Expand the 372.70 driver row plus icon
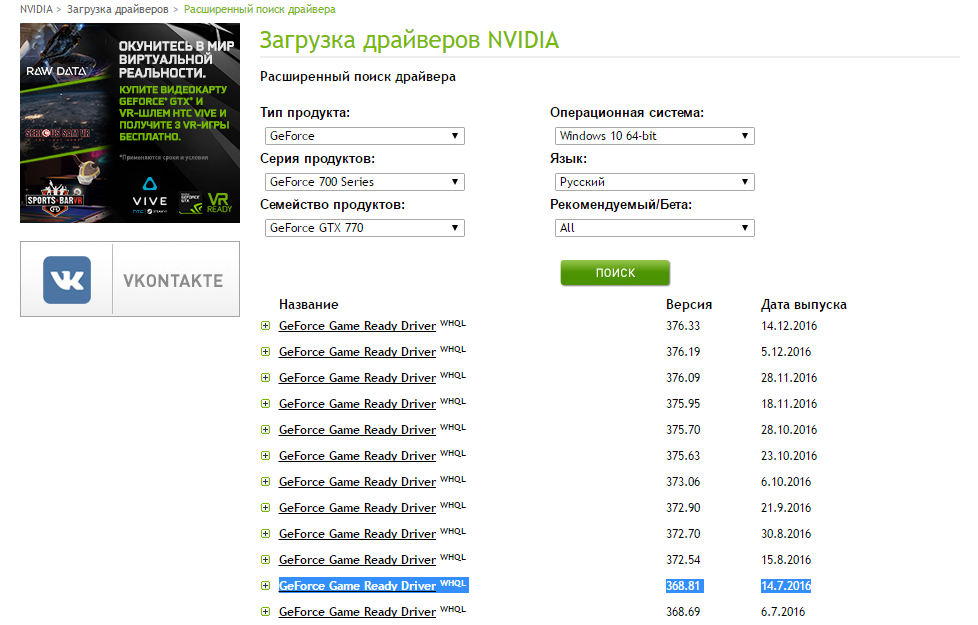 point(266,534)
